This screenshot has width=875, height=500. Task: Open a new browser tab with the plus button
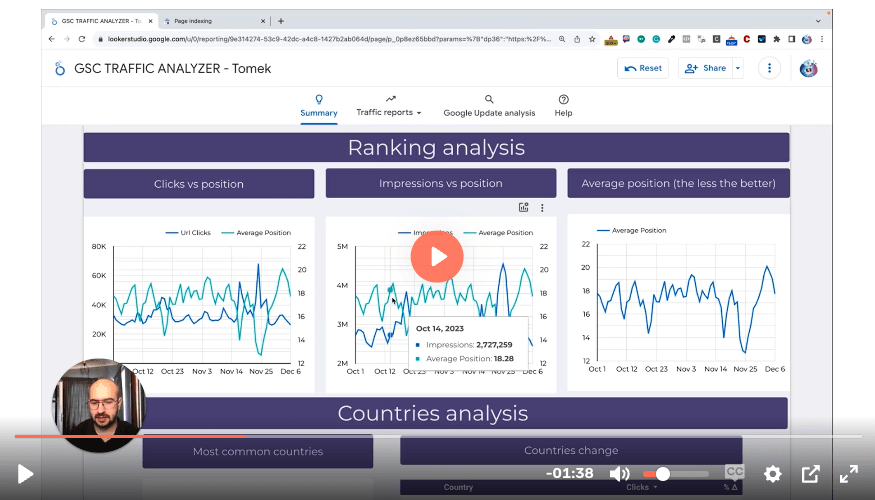281,21
